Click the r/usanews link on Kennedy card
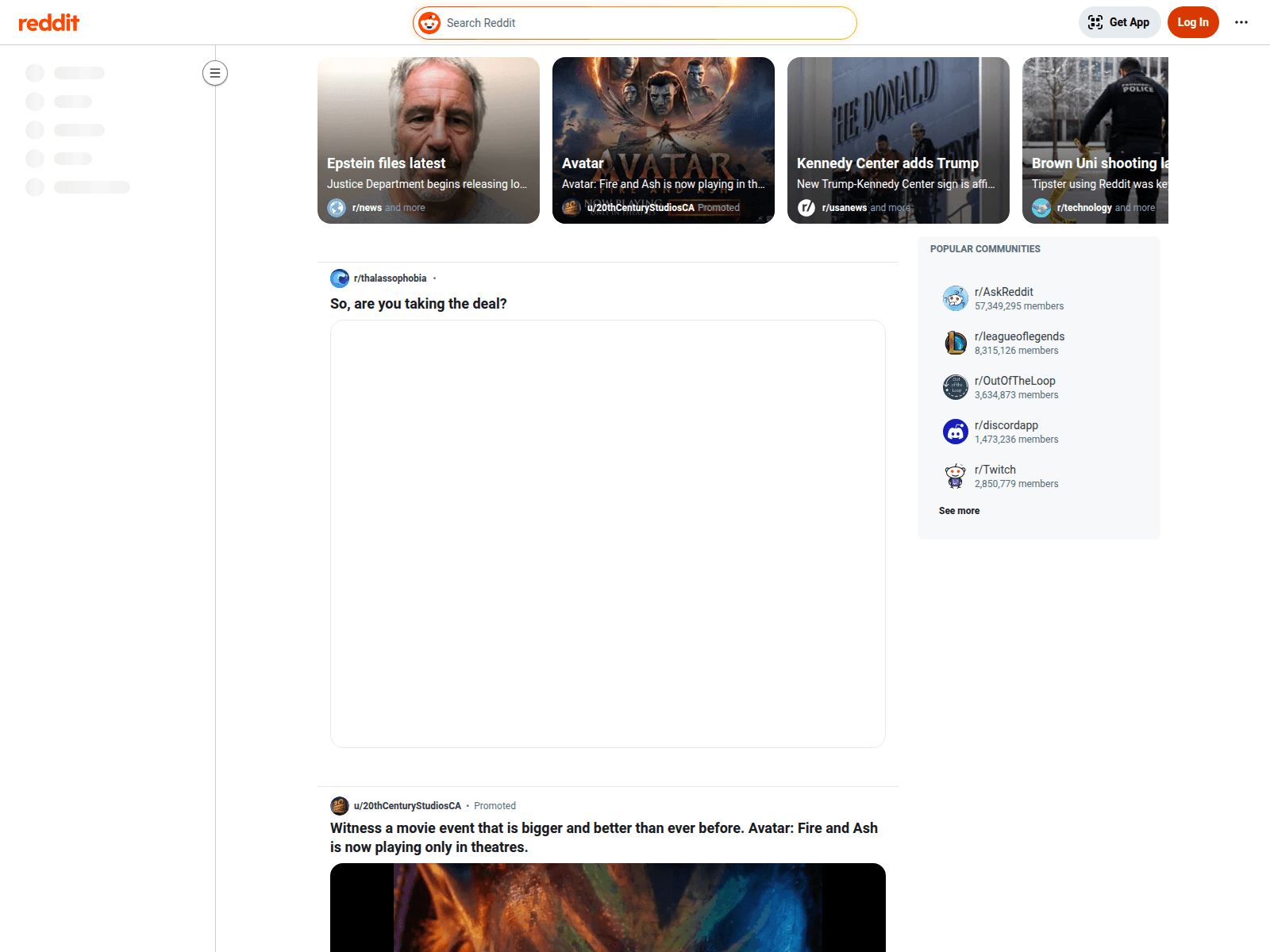Image resolution: width=1270 pixels, height=952 pixels. pos(845,208)
